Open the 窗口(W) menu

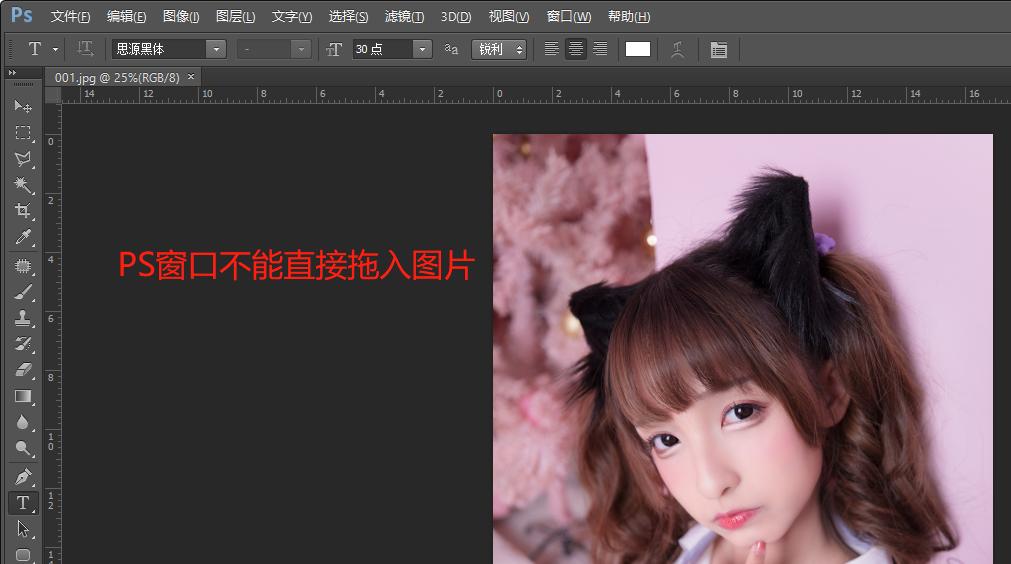click(569, 16)
